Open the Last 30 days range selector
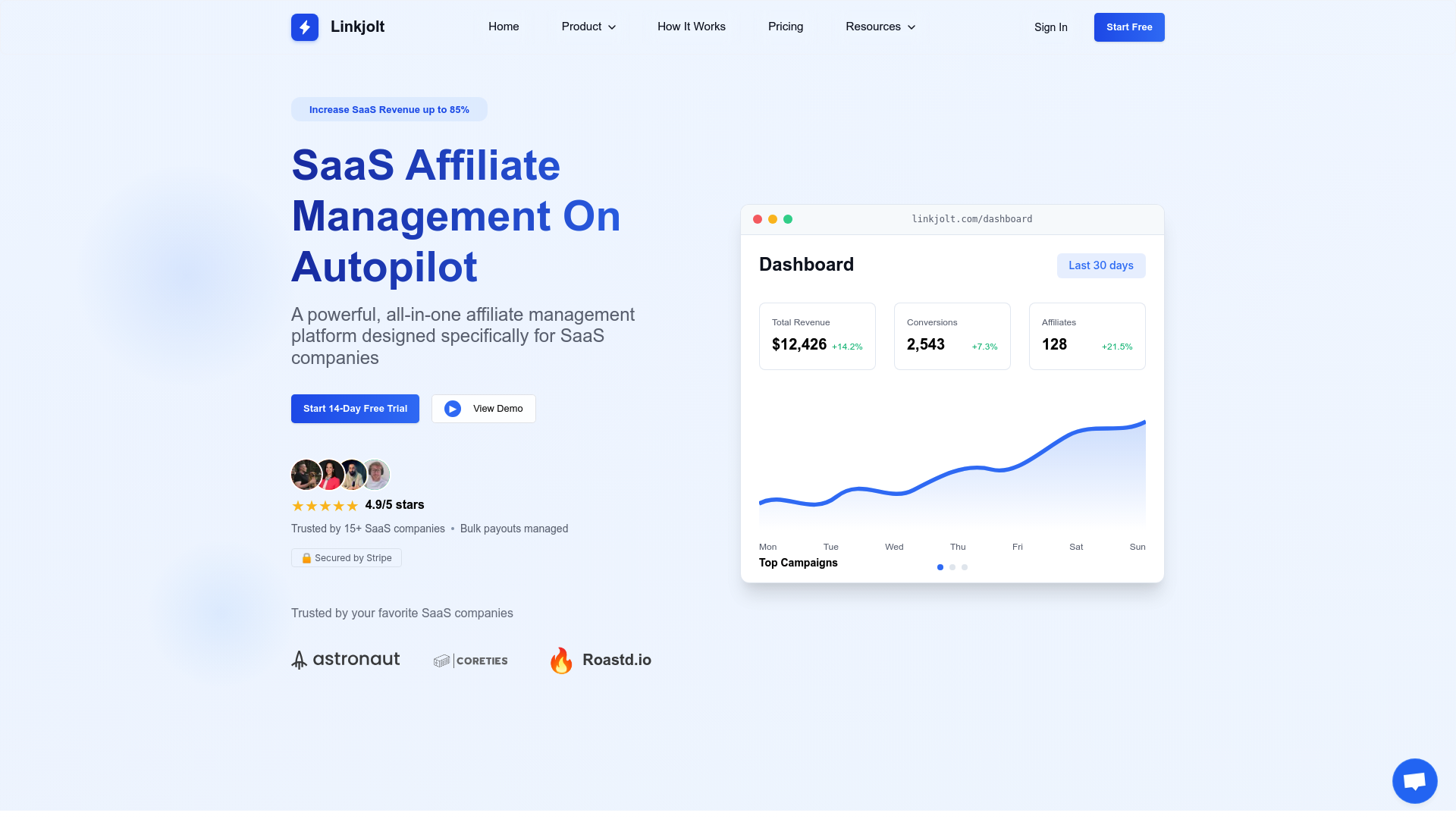The image size is (1456, 819). point(1101,265)
